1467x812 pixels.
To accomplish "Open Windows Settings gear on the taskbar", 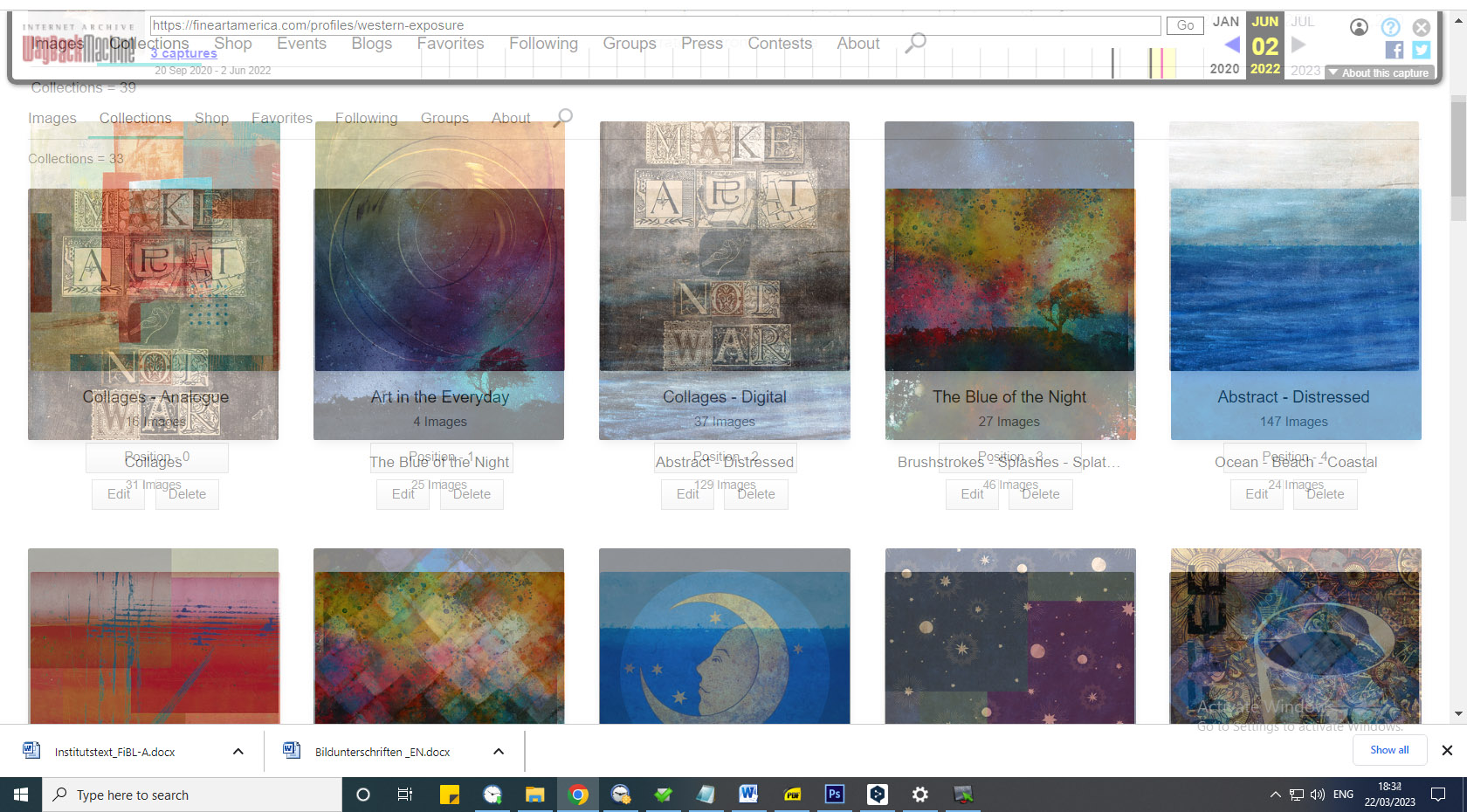I will coord(920,795).
